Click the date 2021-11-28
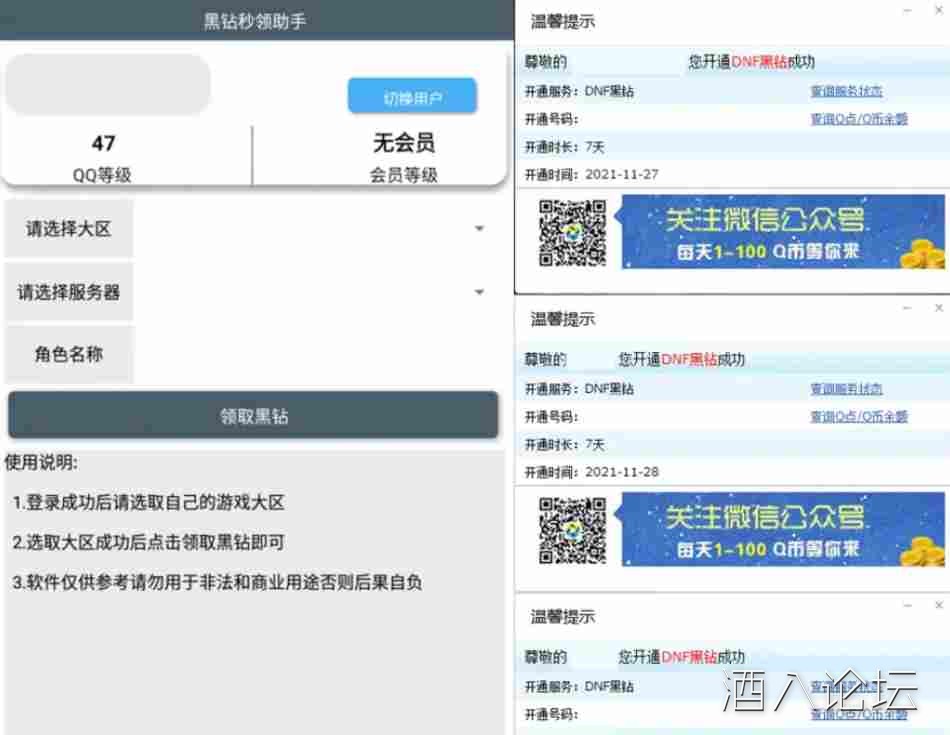Viewport: 950px width, 735px height. pos(622,472)
